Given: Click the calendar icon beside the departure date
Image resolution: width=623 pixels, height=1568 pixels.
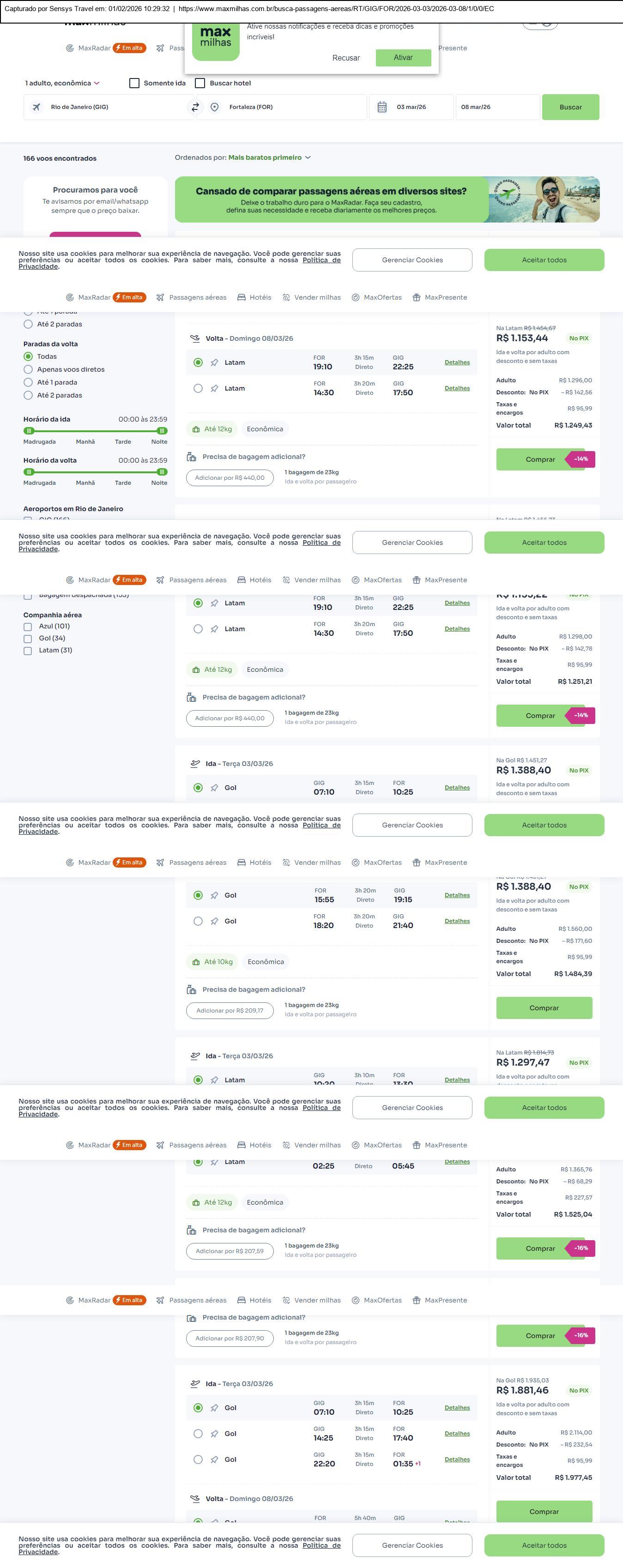Looking at the screenshot, I should coord(382,107).
